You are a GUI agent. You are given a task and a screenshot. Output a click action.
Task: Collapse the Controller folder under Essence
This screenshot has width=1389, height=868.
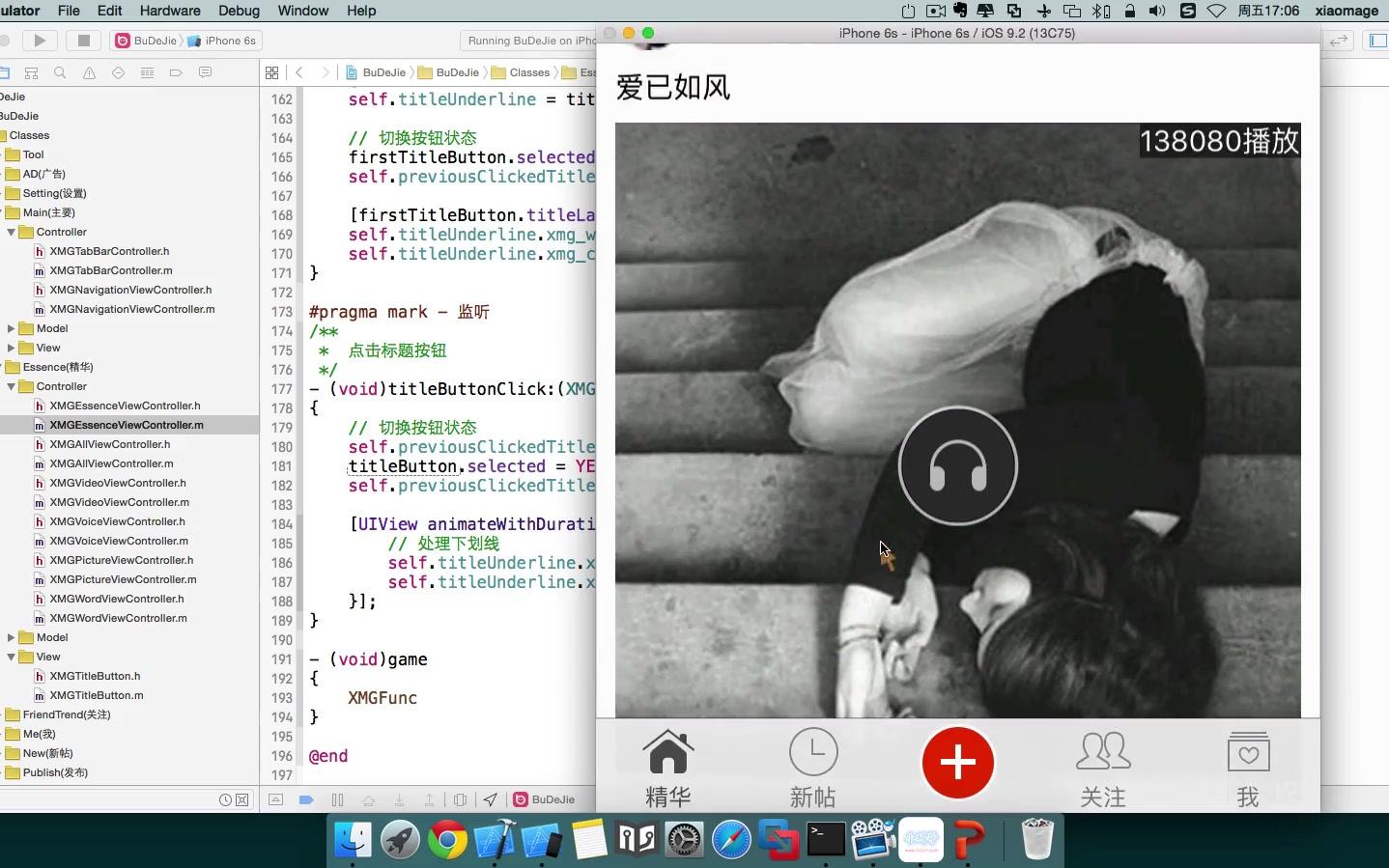coord(11,386)
